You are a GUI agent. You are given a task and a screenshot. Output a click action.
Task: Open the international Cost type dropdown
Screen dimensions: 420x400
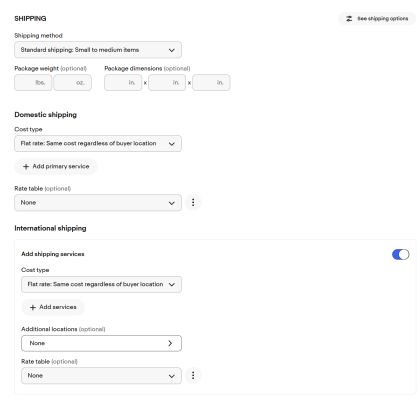(101, 284)
